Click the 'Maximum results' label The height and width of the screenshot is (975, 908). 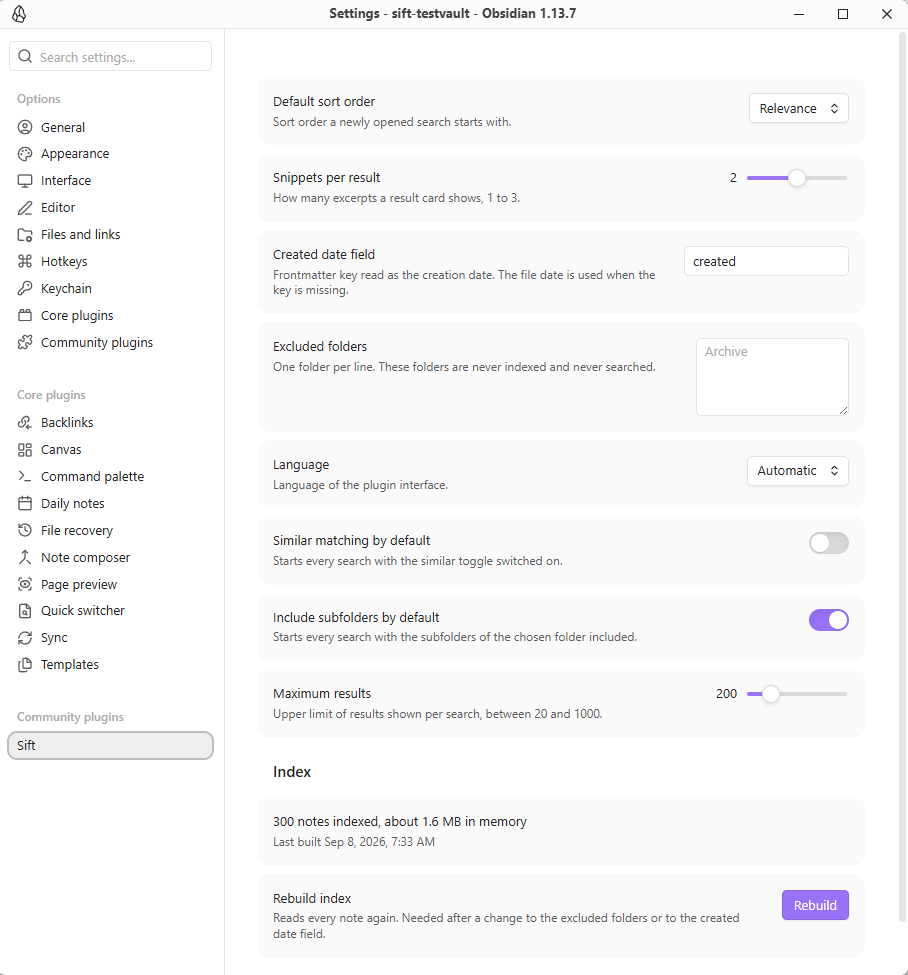click(x=322, y=693)
